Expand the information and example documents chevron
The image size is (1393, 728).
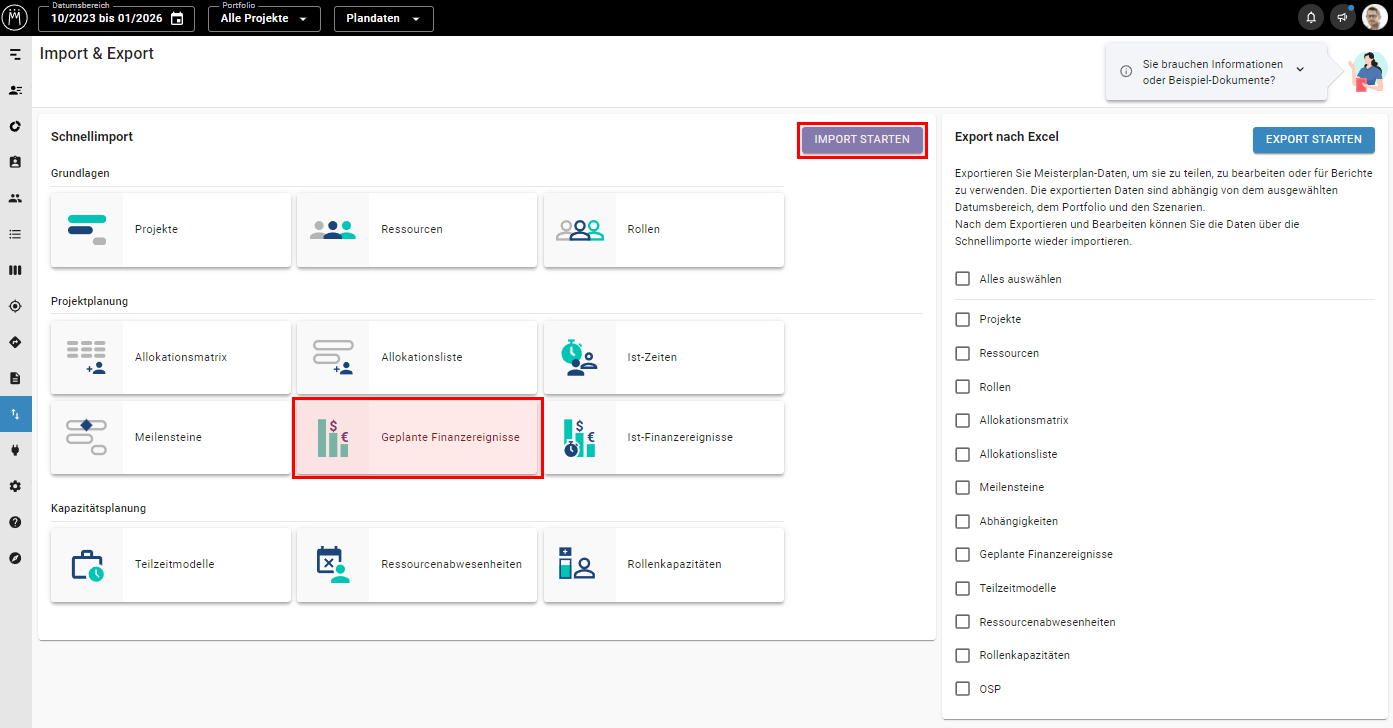(x=1300, y=69)
